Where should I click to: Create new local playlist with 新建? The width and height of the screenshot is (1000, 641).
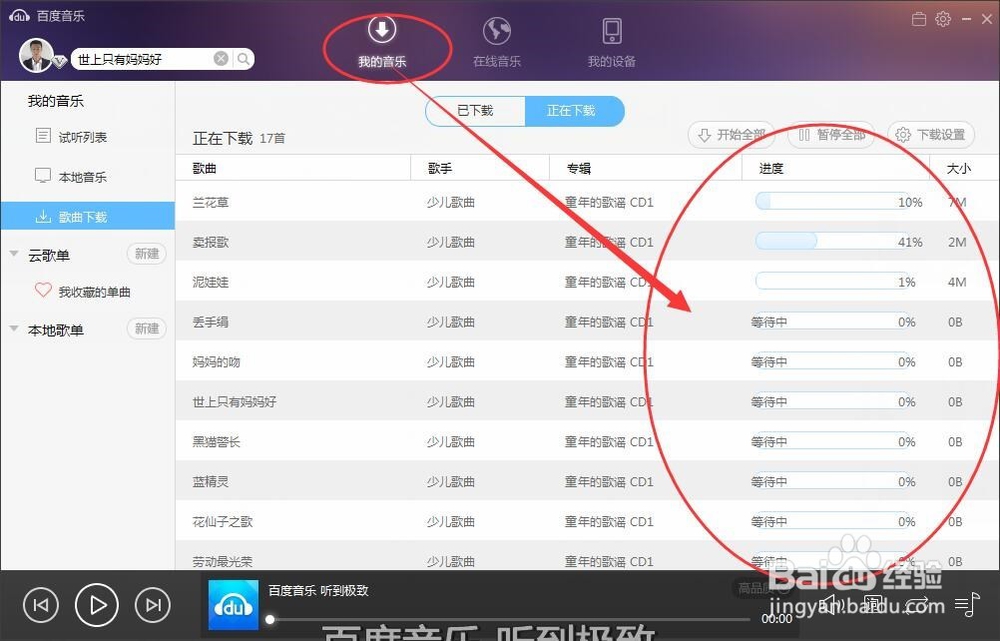click(147, 328)
